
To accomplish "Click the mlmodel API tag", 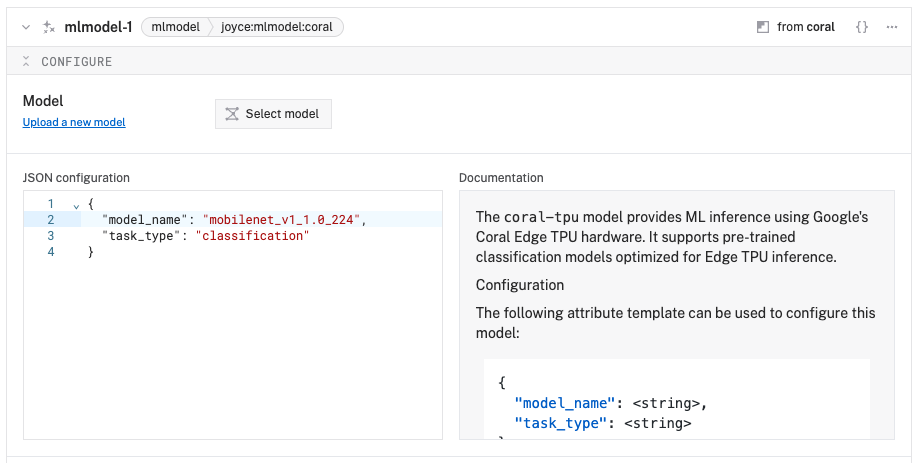I will click(x=175, y=27).
